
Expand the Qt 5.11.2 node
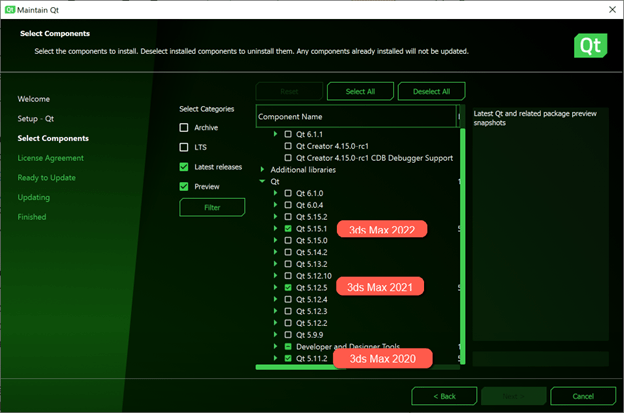[275, 358]
